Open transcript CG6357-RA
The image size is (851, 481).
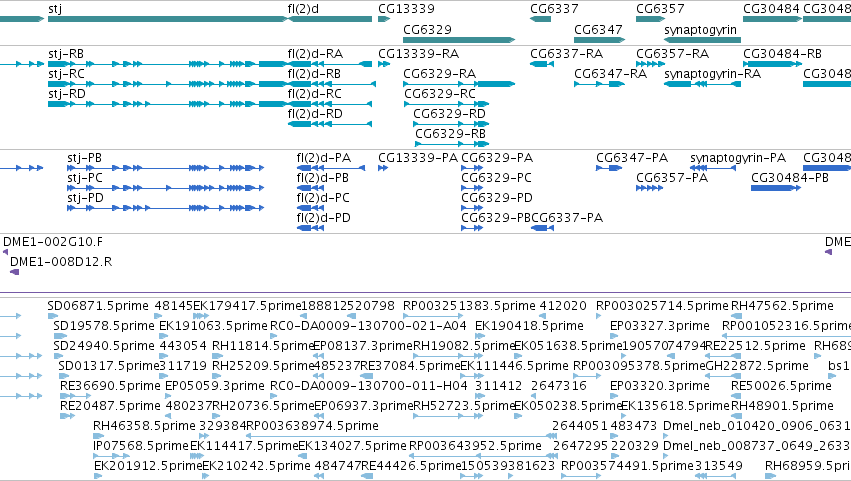click(x=672, y=54)
